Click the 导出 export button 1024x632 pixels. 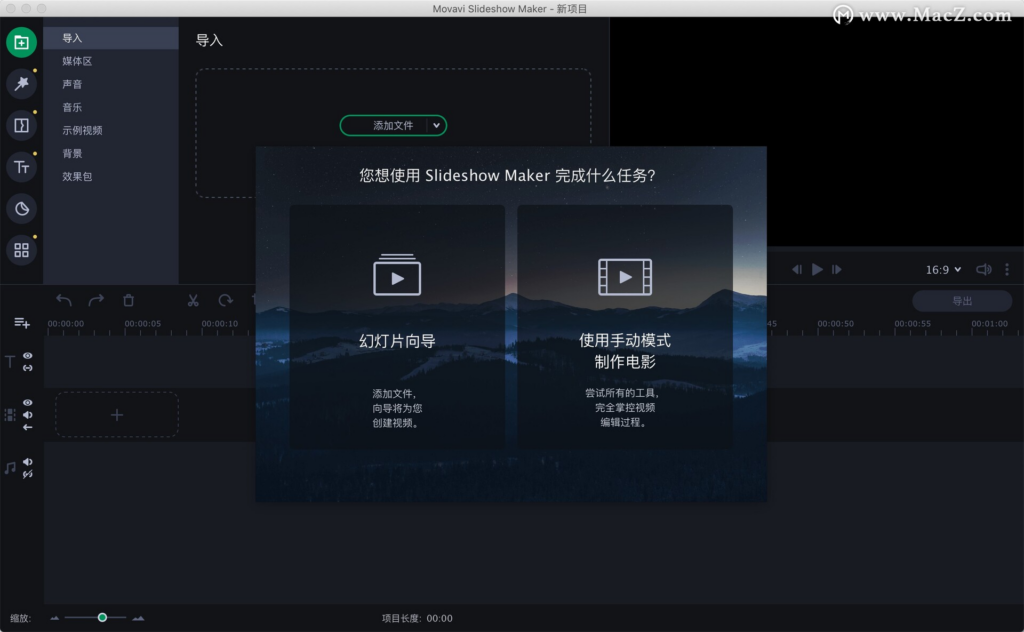tap(962, 301)
